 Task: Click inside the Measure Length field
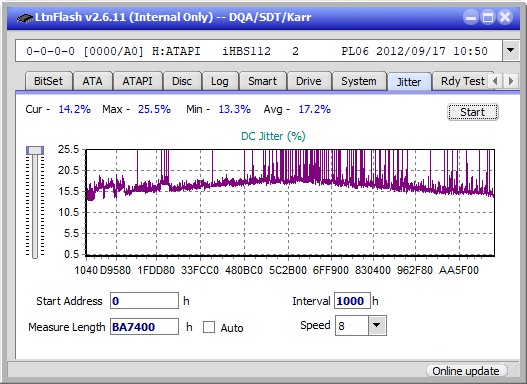pyautogui.click(x=145, y=327)
